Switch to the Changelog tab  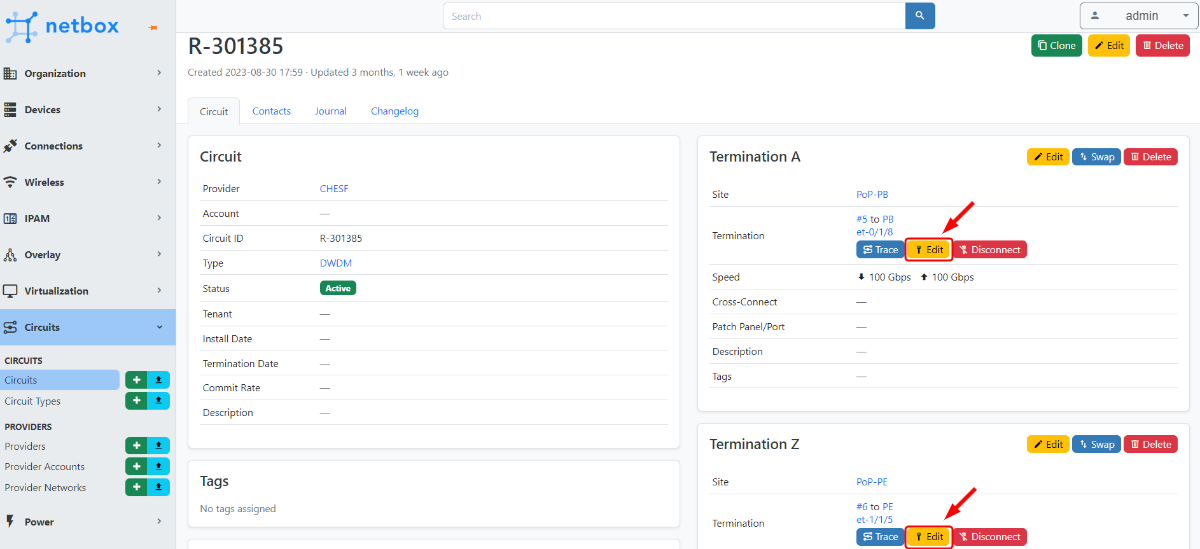tap(394, 111)
